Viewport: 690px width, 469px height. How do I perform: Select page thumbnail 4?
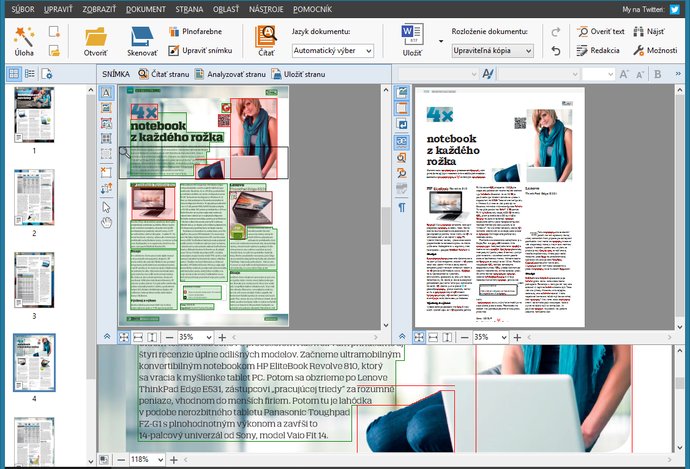(x=34, y=363)
